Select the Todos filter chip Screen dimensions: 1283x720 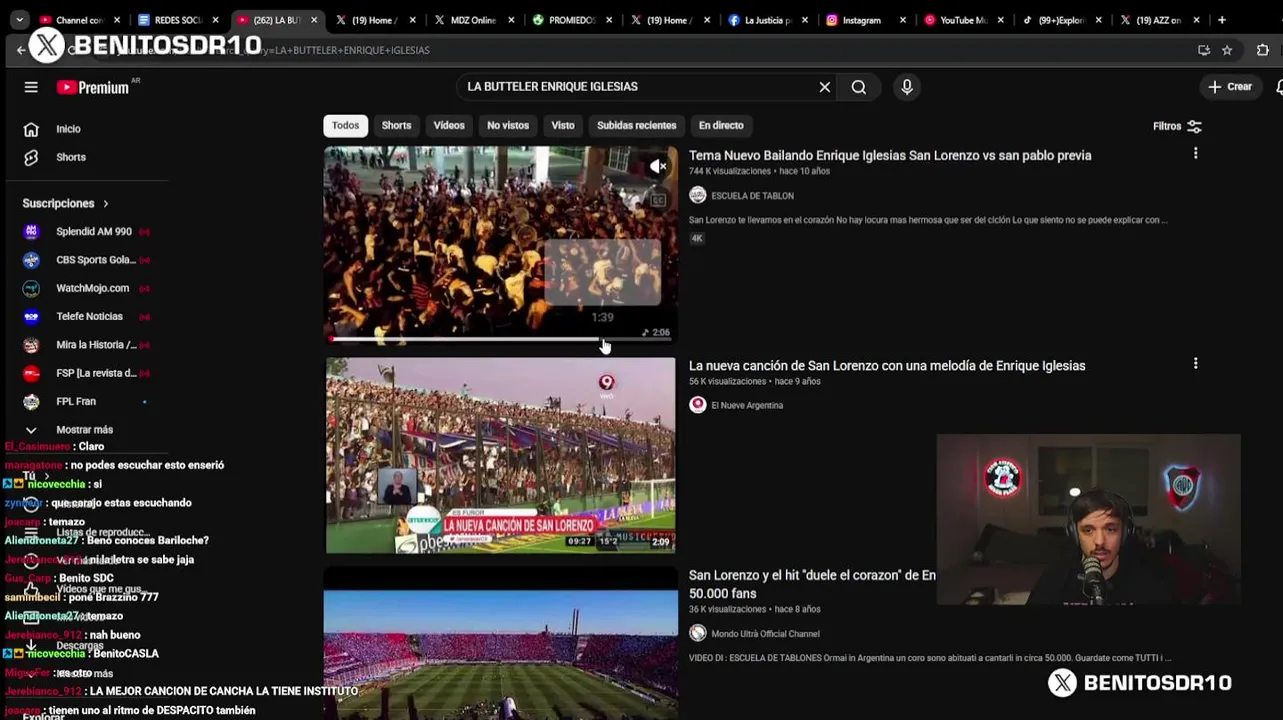click(x=345, y=125)
